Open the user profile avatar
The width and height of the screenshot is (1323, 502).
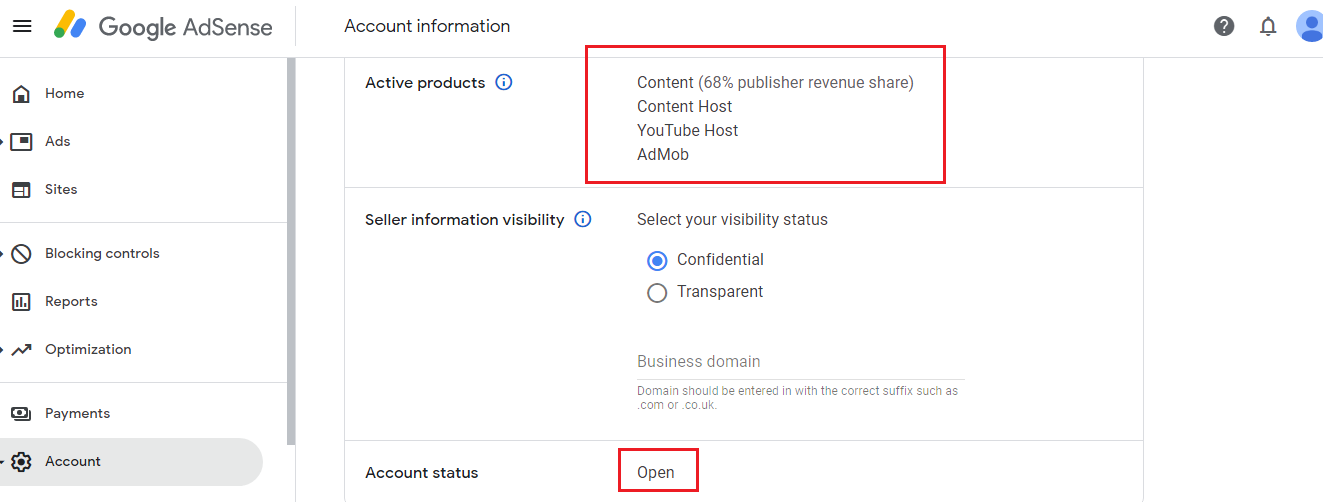(x=1309, y=26)
